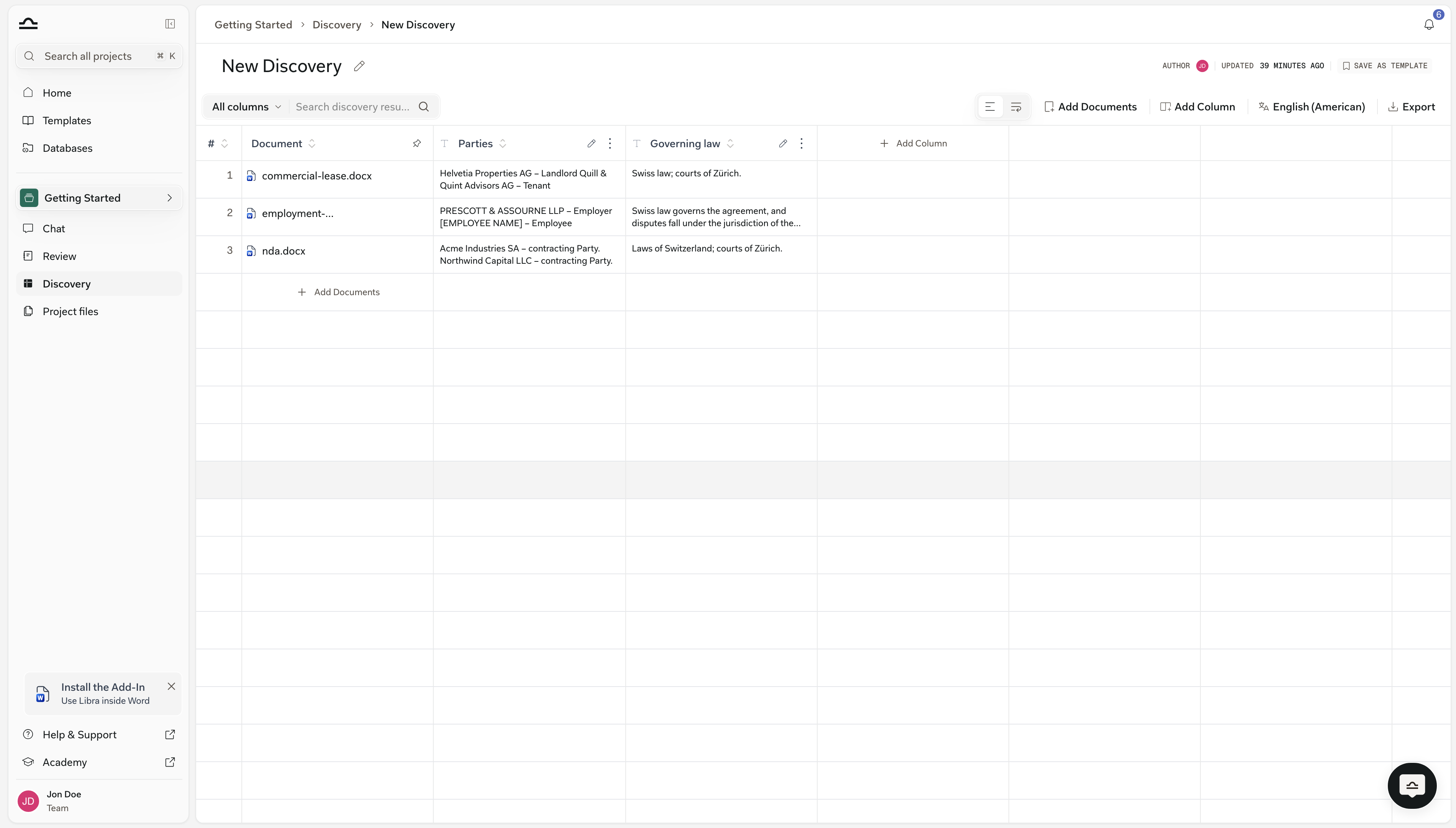This screenshot has height=828, width=1456.
Task: Open the chat assistant floating button
Action: (x=1412, y=785)
